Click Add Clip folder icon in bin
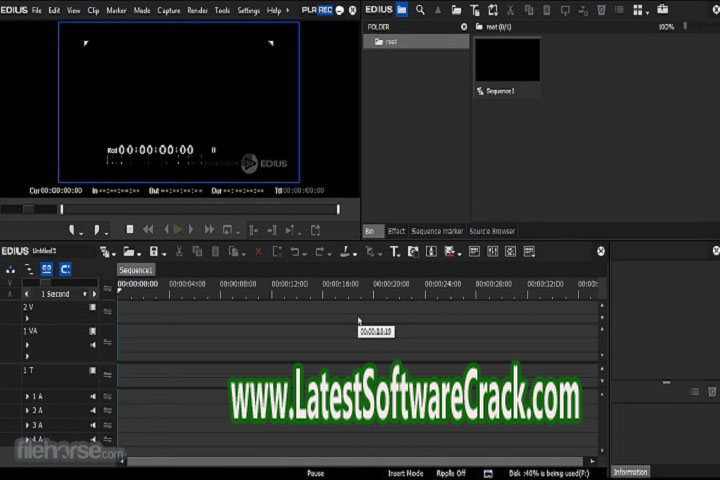 click(456, 10)
